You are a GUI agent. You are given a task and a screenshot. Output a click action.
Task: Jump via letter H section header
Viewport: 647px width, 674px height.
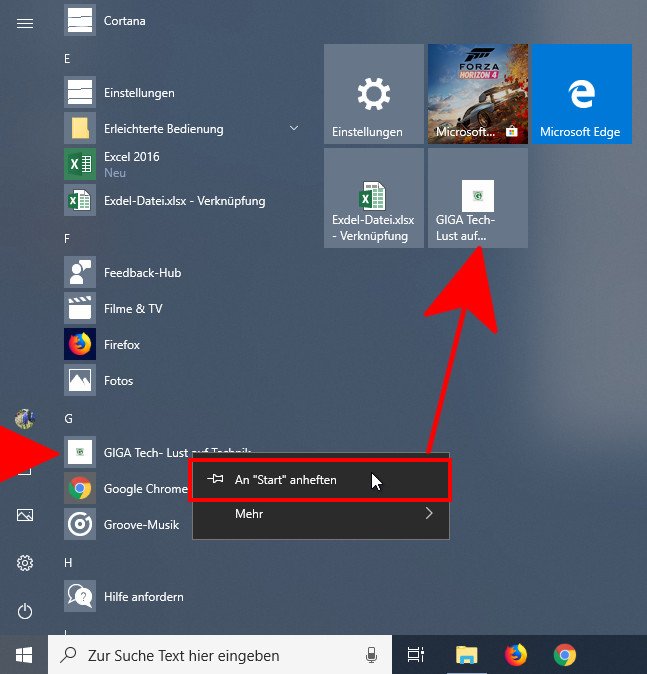pyautogui.click(x=68, y=563)
